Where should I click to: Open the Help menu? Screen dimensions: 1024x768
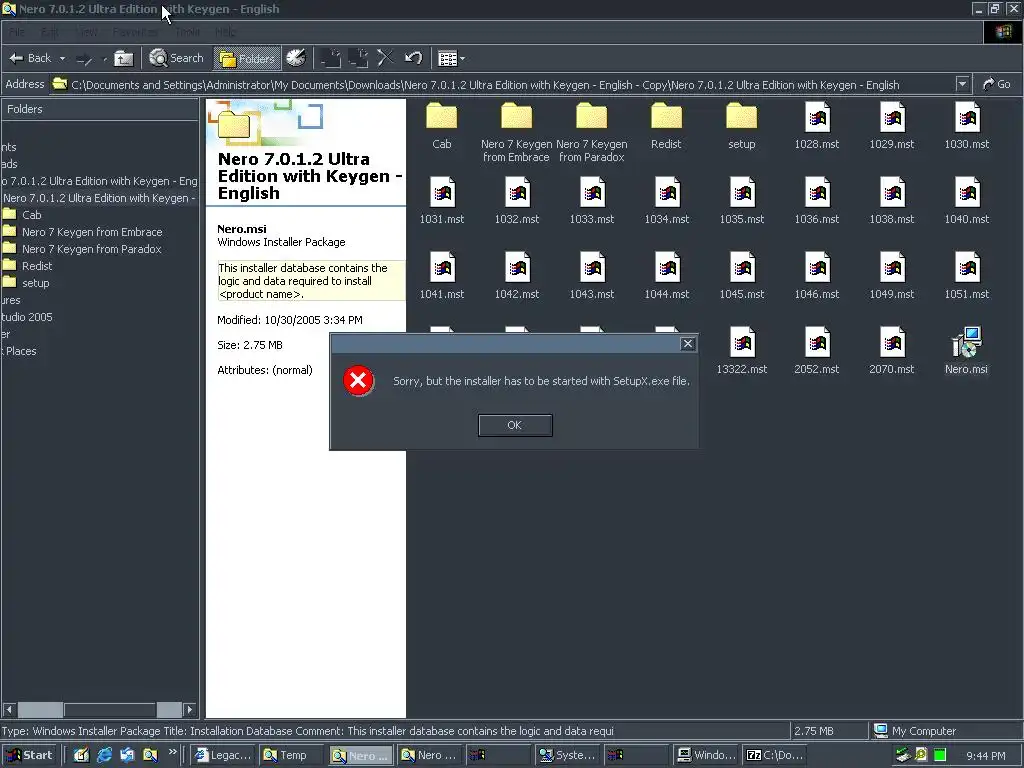tap(225, 32)
